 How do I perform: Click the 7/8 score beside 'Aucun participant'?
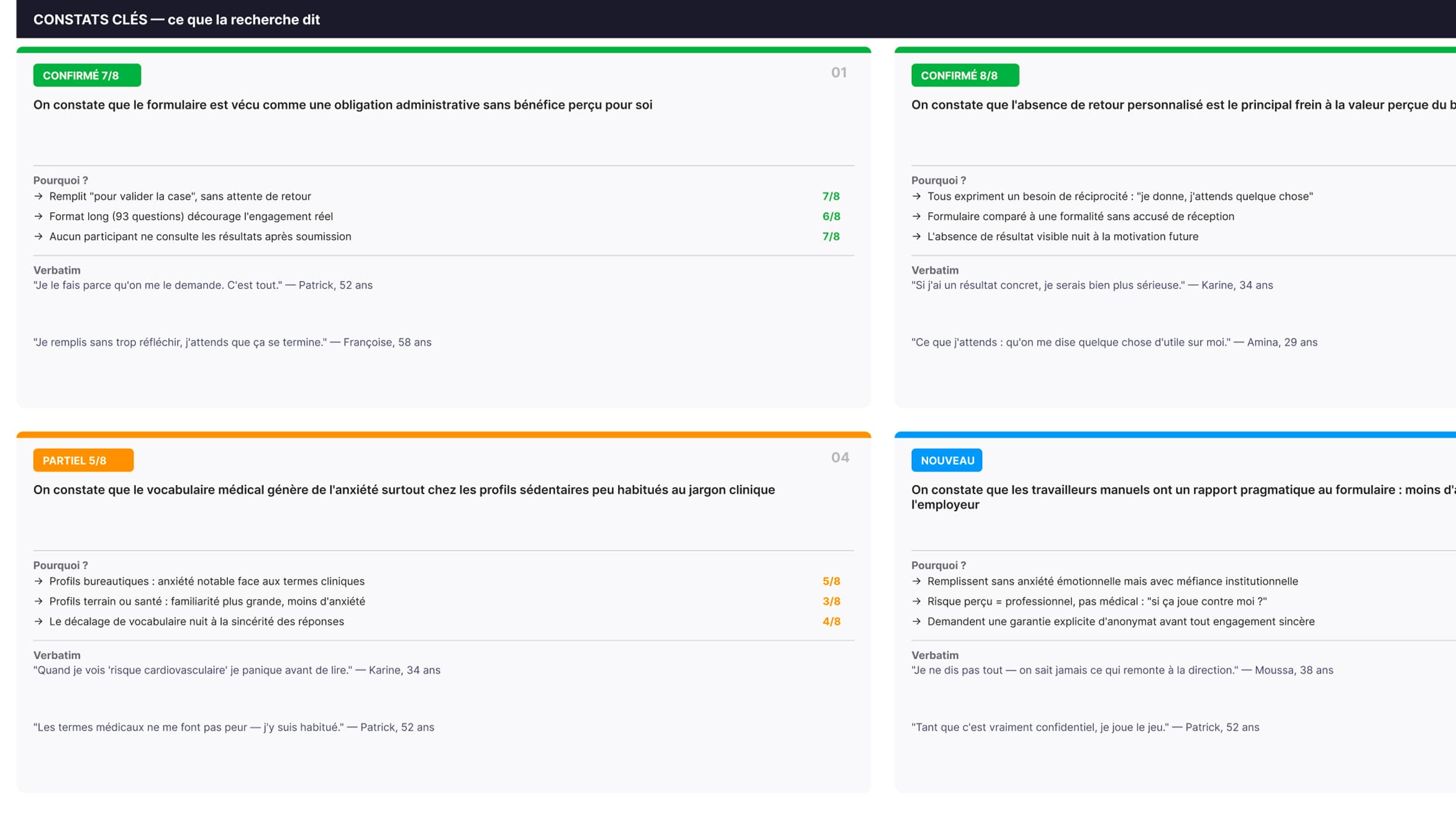pyautogui.click(x=831, y=237)
